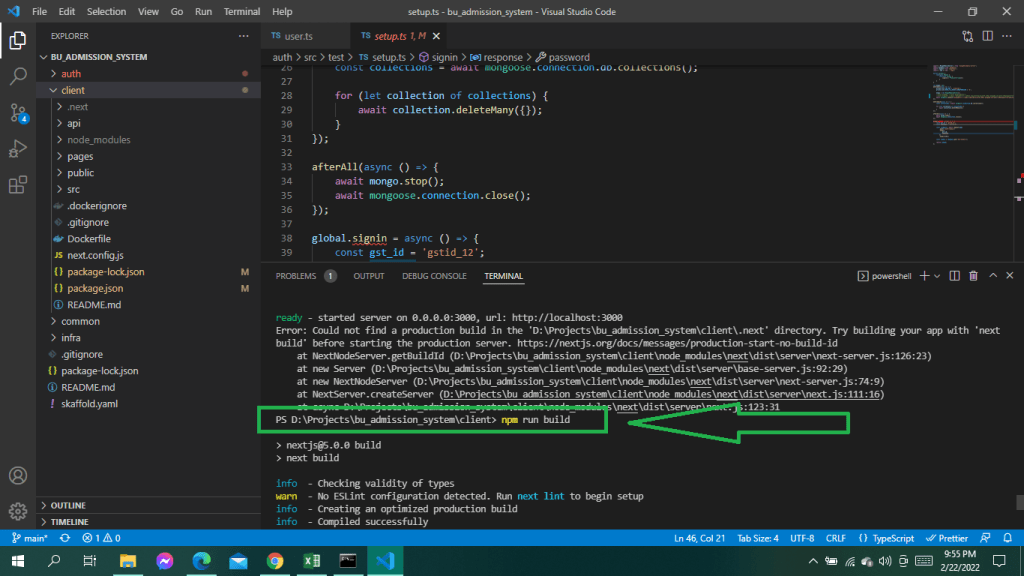The height and width of the screenshot is (576, 1024).
Task: Open Windows Start menu
Action: (18, 561)
